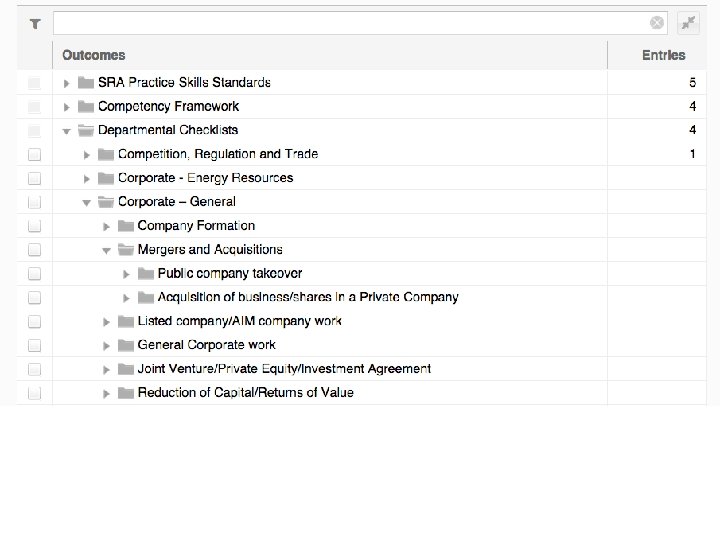
Task: Select Joint Venture/Private Equity/Investment Agreement item
Action: (284, 369)
